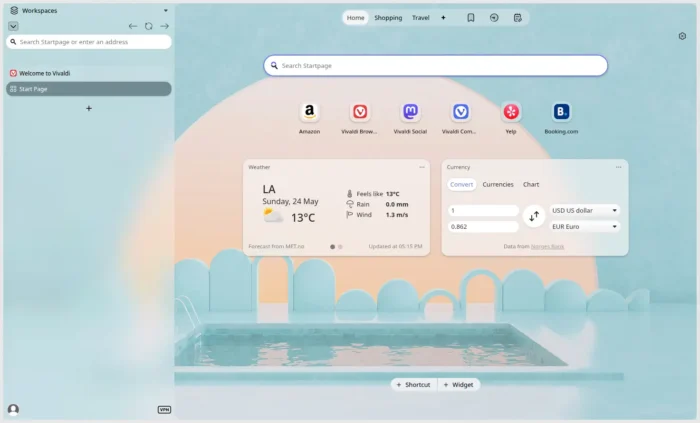Click the Forecast from MET.no text
The height and width of the screenshot is (423, 700).
(x=276, y=246)
